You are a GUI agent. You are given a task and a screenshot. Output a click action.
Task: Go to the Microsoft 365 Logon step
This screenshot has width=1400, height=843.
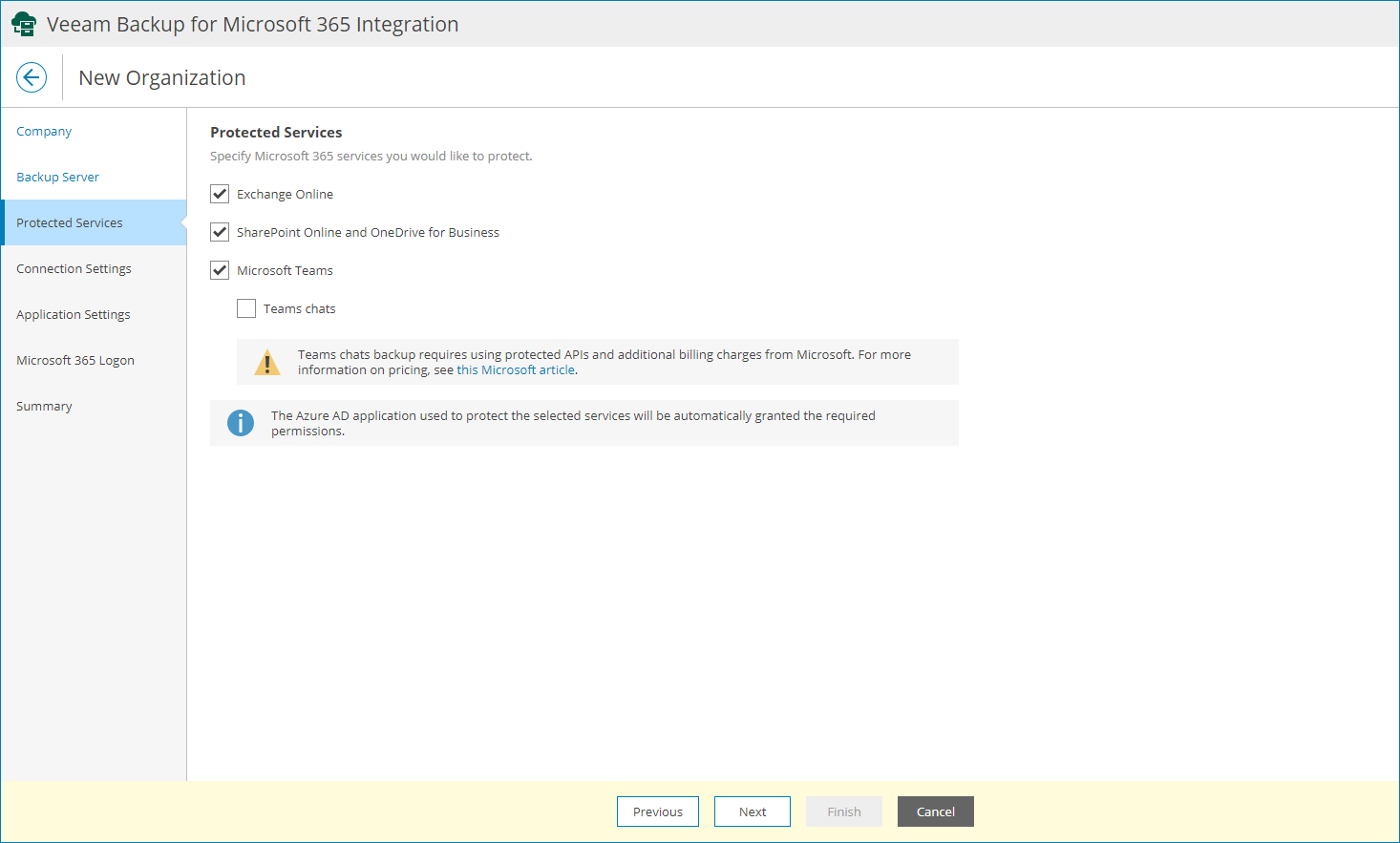(75, 360)
